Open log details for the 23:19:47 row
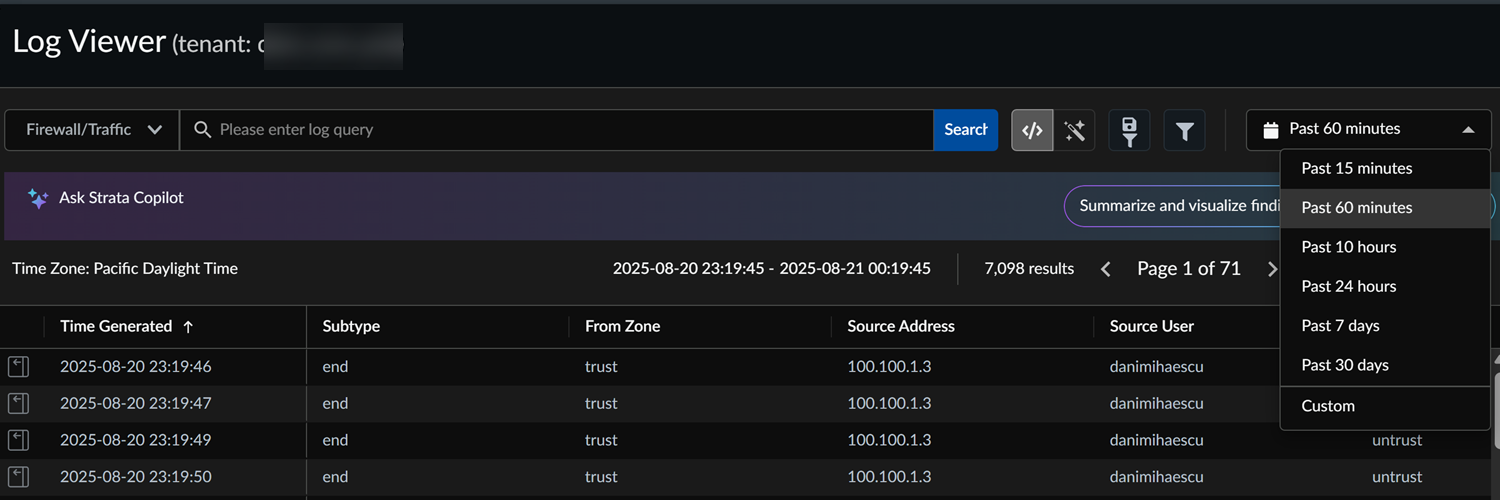The image size is (1500, 500). pyautogui.click(x=18, y=404)
